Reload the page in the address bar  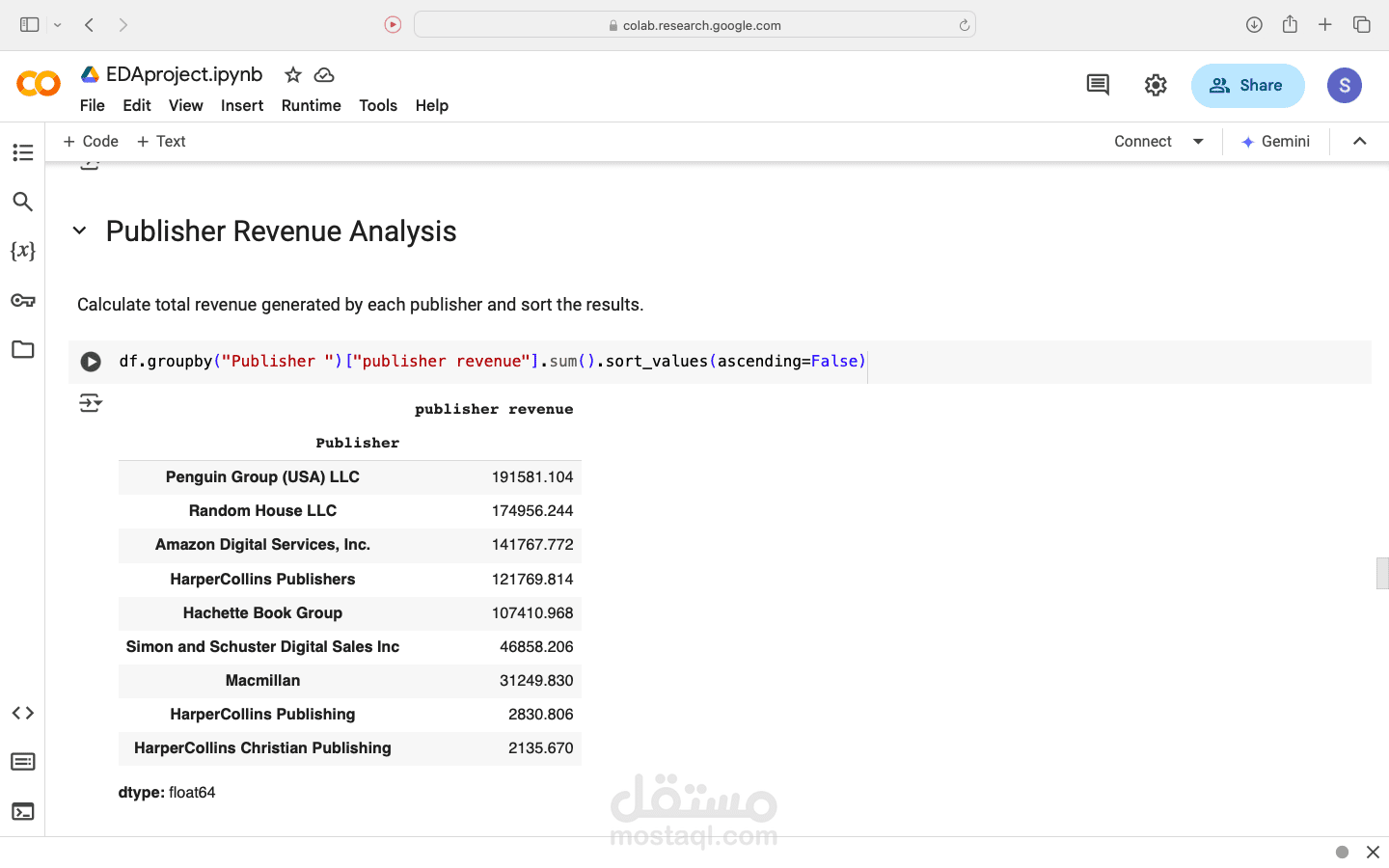click(964, 25)
